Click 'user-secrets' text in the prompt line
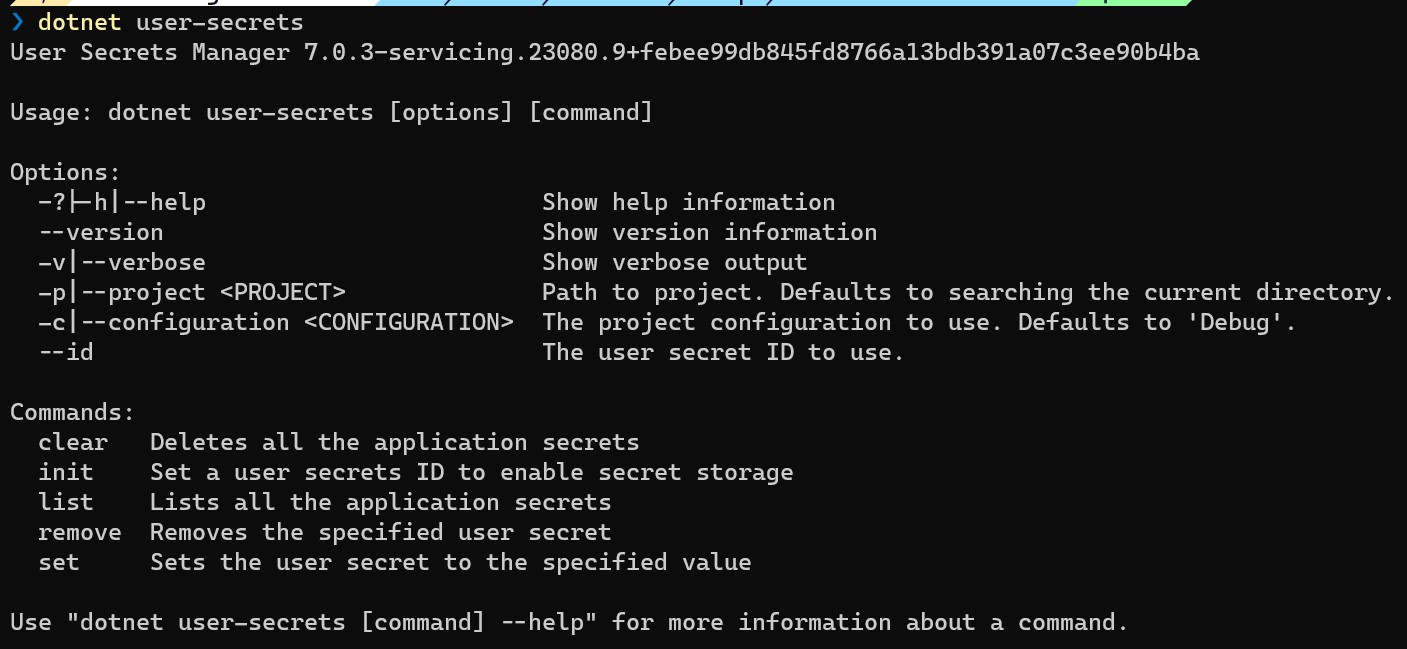The height and width of the screenshot is (649, 1407). [219, 22]
